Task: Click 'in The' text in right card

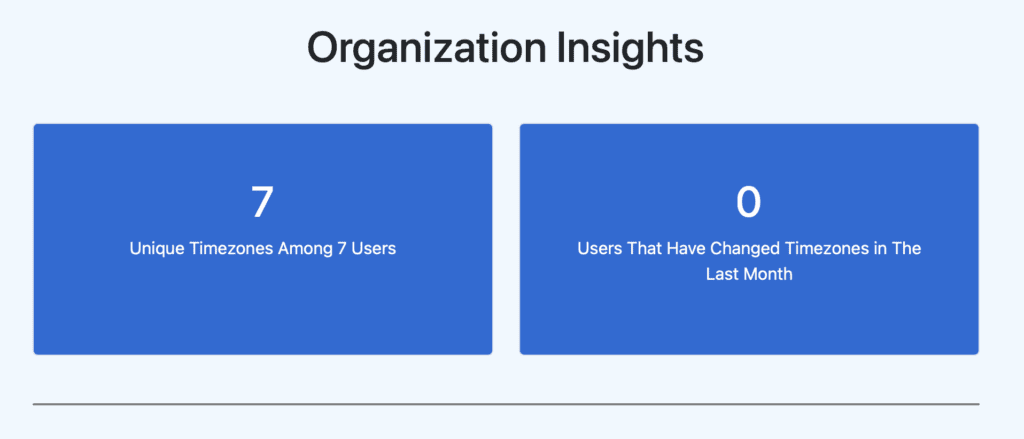Action: [x=897, y=249]
